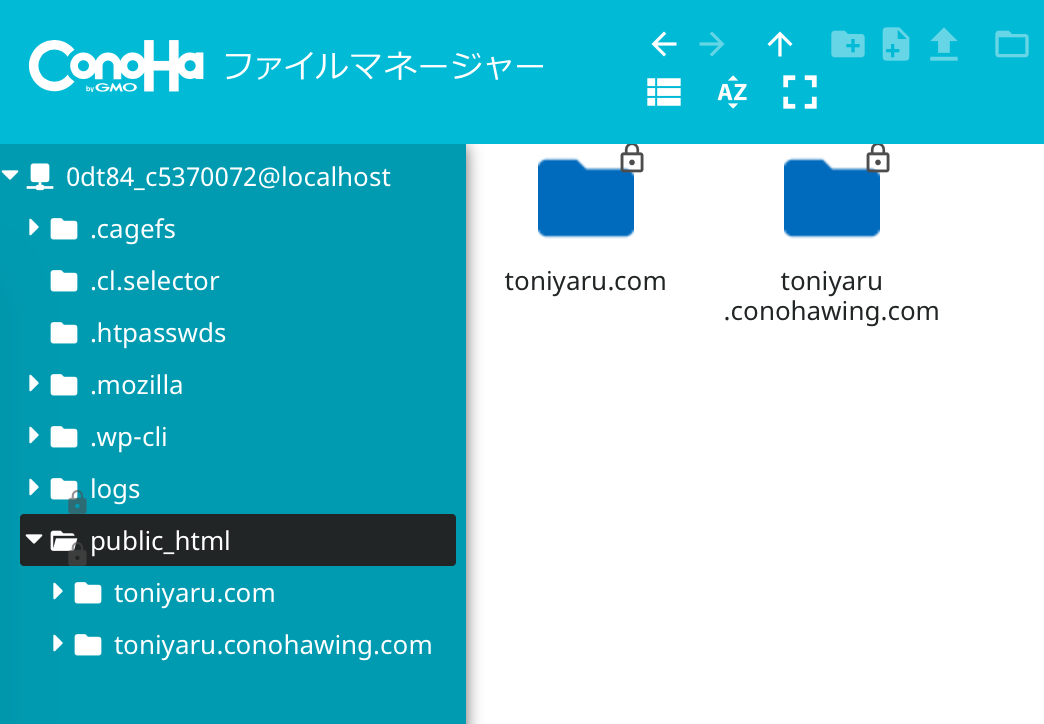Go back with the left arrow icon
1044x724 pixels.
click(664, 45)
